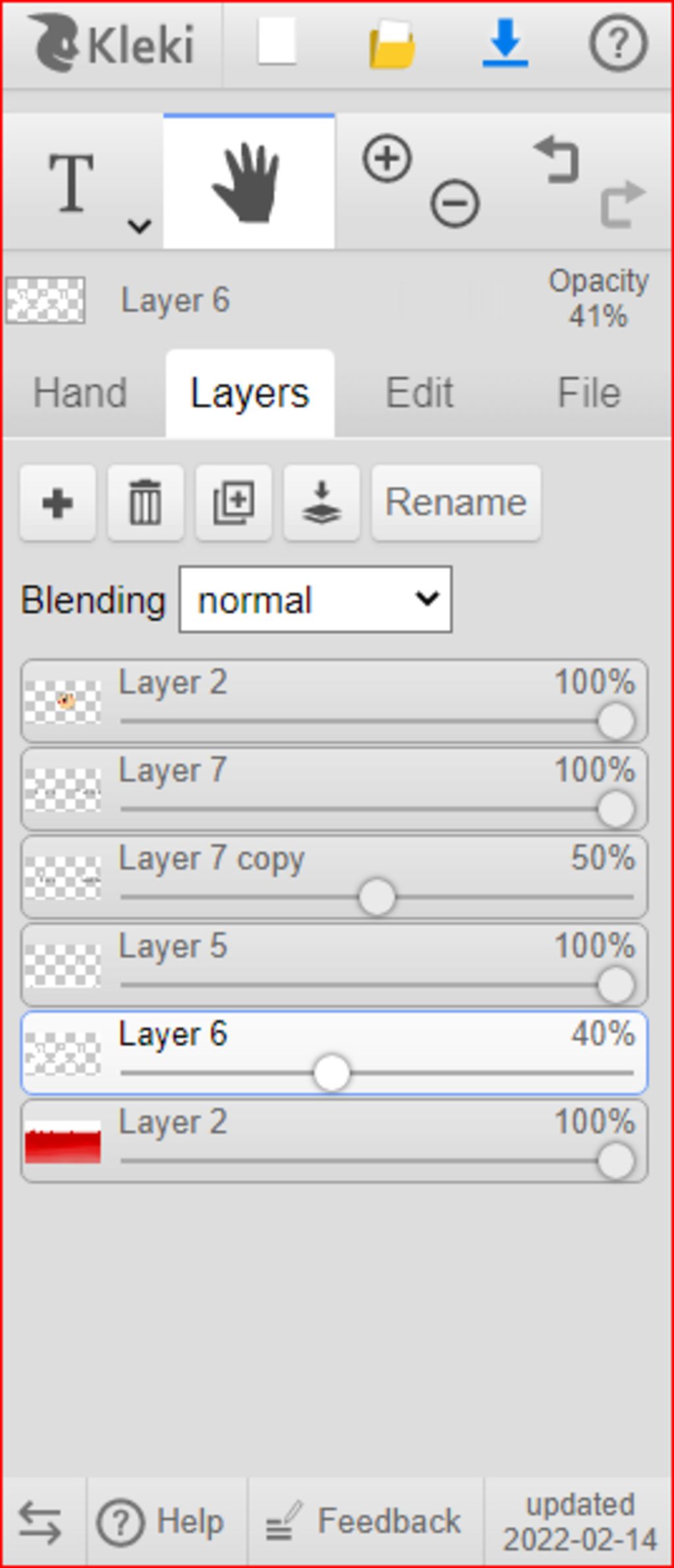This screenshot has height=1568, width=674.
Task: Flip the panel side with swap arrows
Action: [40, 1522]
